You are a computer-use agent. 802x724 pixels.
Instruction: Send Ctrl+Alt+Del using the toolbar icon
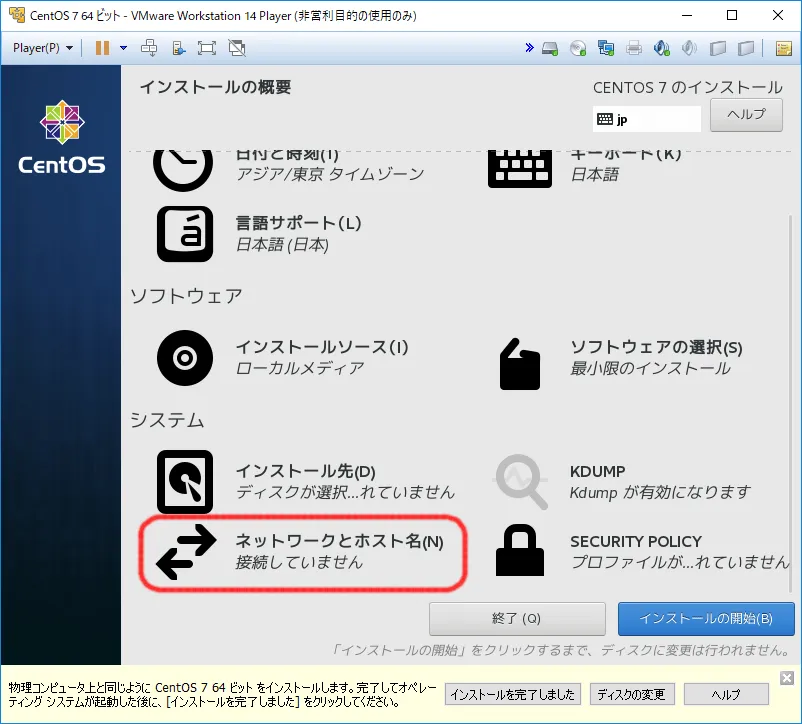[x=149, y=48]
